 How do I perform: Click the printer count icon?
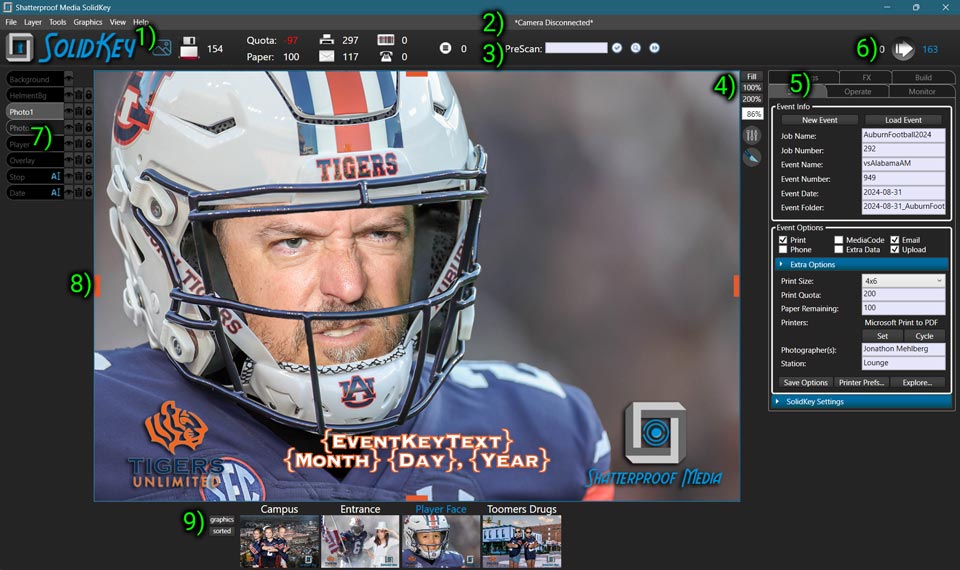(x=326, y=40)
